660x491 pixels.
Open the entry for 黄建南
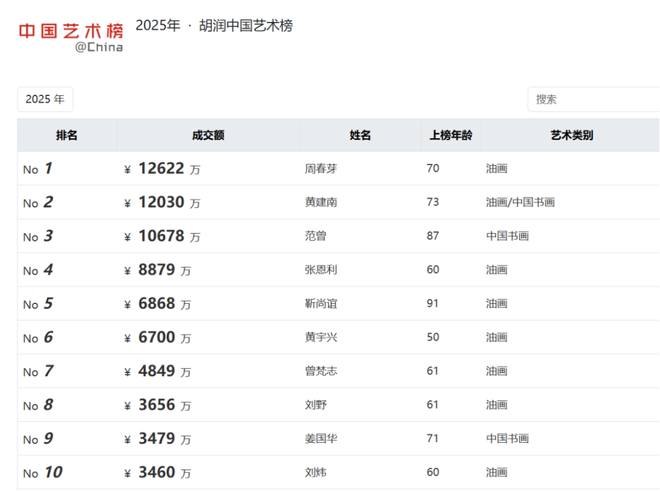coord(321,203)
